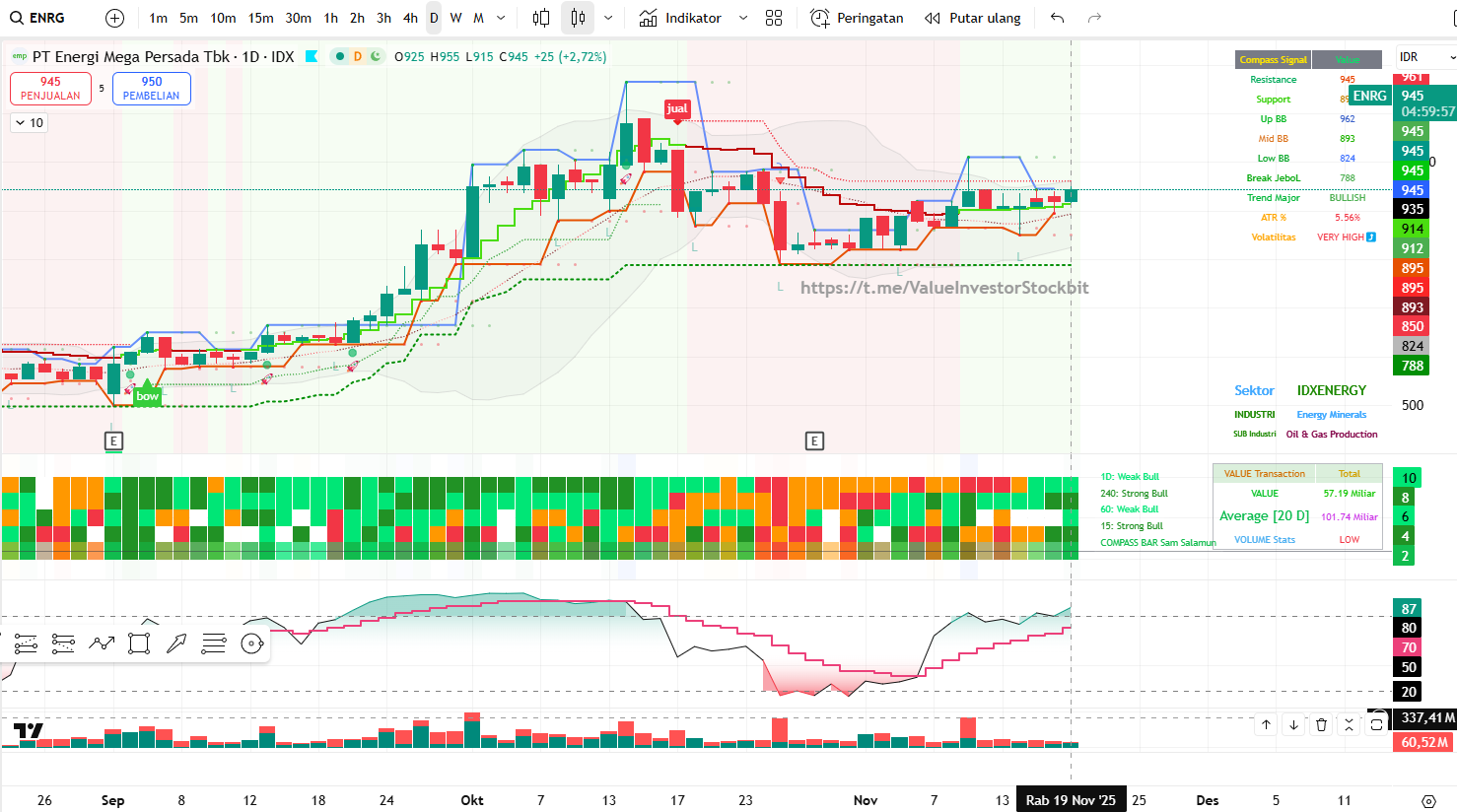Choose the 30m timeframe
Image resolution: width=1457 pixels, height=812 pixels.
click(x=298, y=18)
